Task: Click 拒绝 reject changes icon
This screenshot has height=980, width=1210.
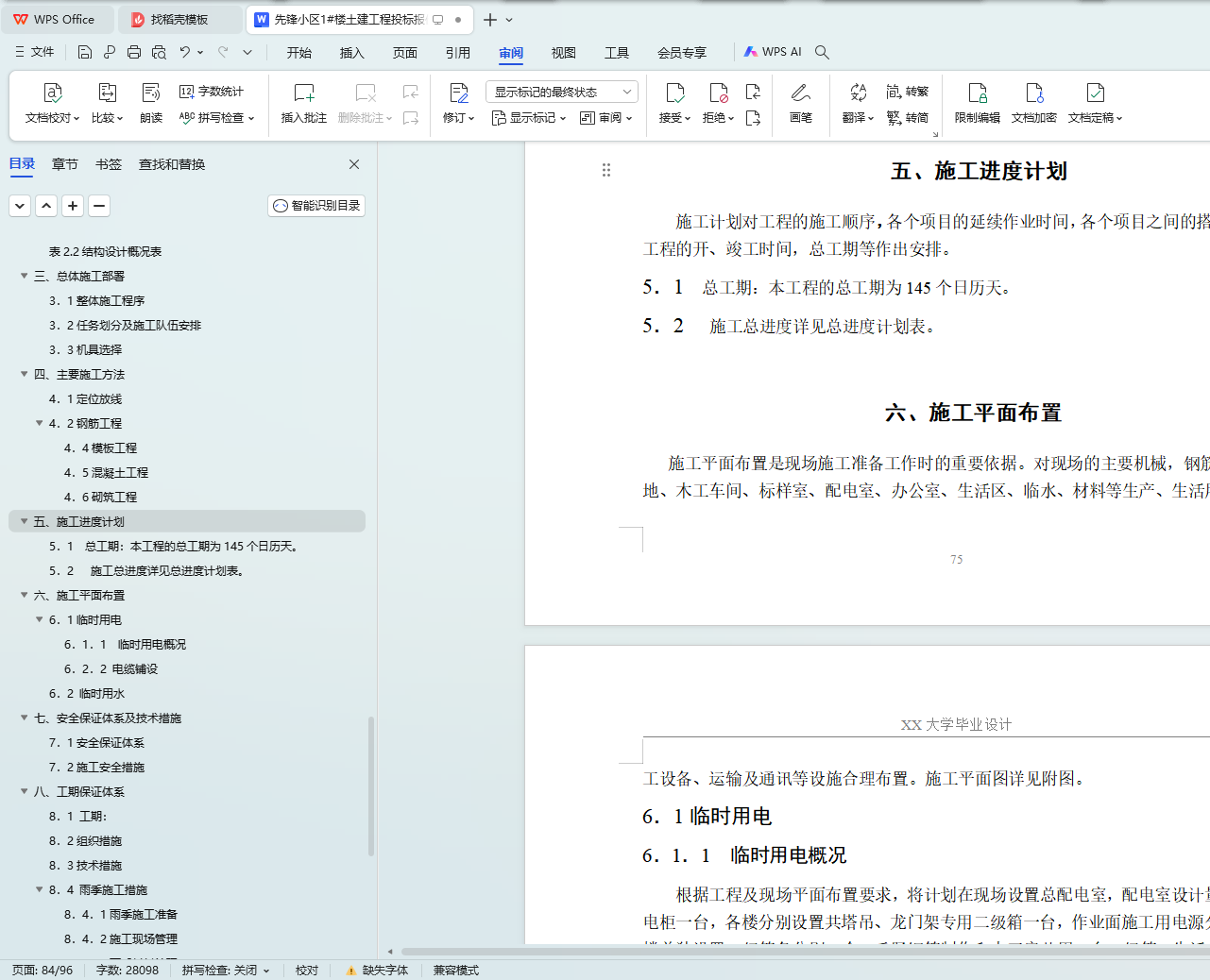Action: 718,93
